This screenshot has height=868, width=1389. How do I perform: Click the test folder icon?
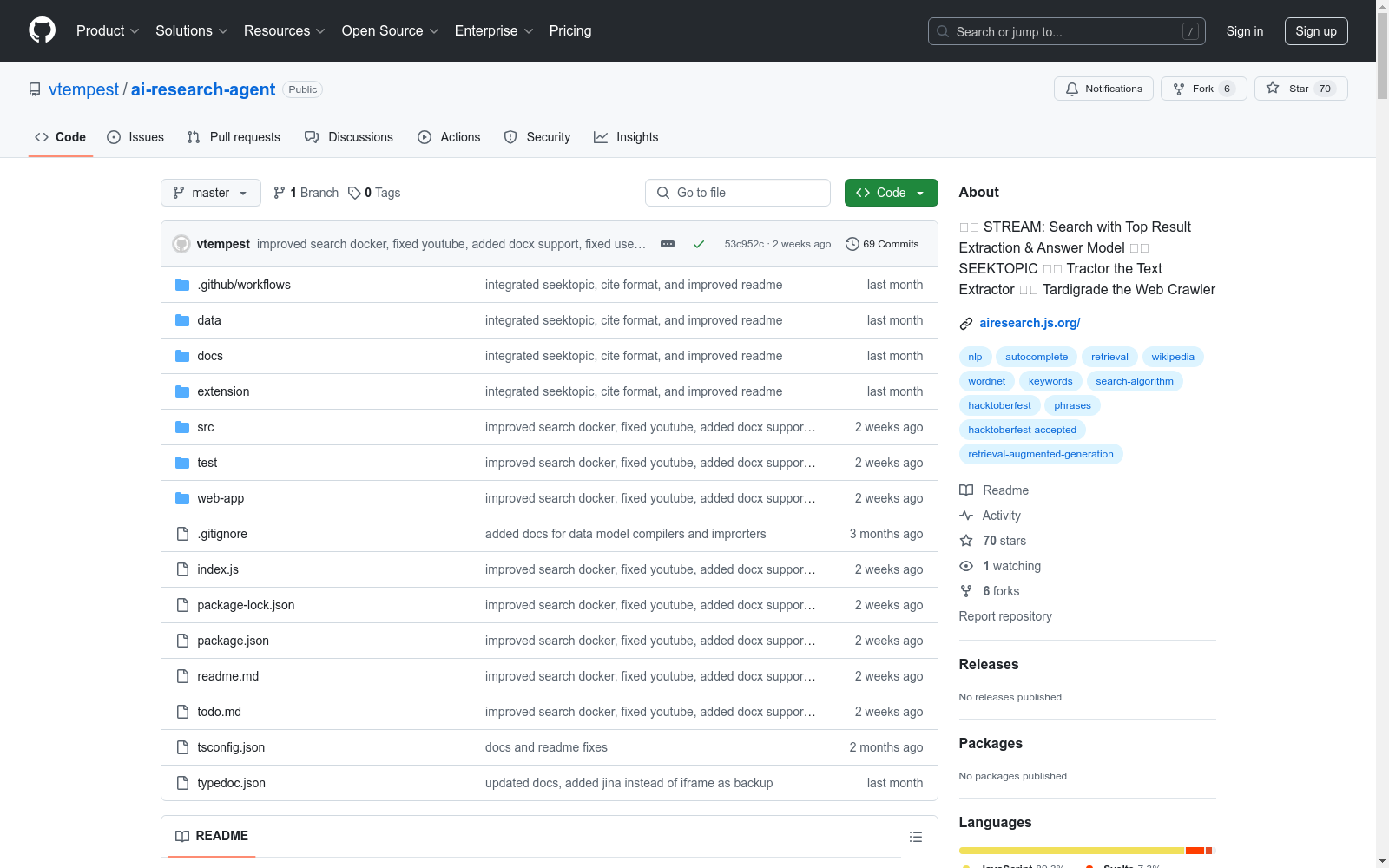pyautogui.click(x=182, y=463)
